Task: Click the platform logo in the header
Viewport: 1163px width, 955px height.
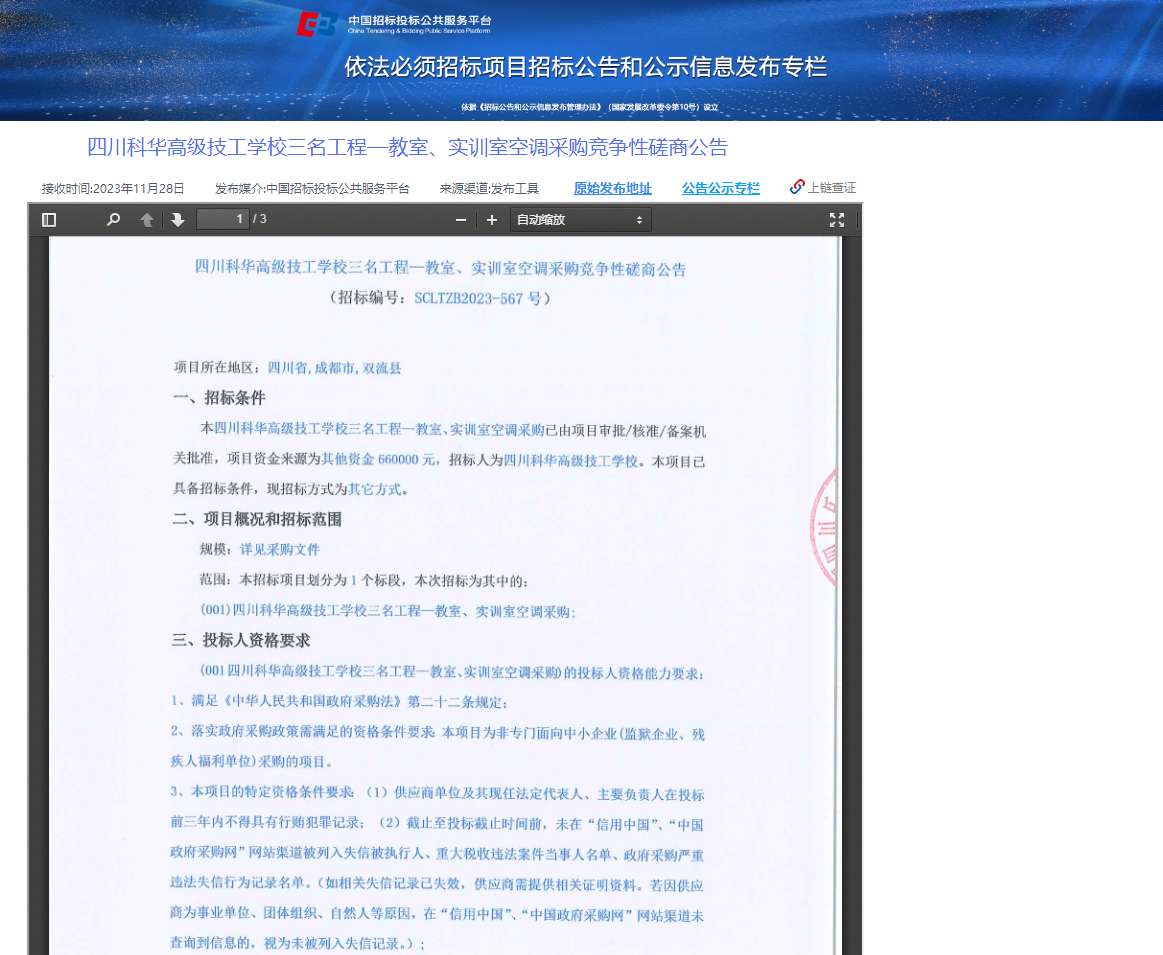Action: pos(317,24)
